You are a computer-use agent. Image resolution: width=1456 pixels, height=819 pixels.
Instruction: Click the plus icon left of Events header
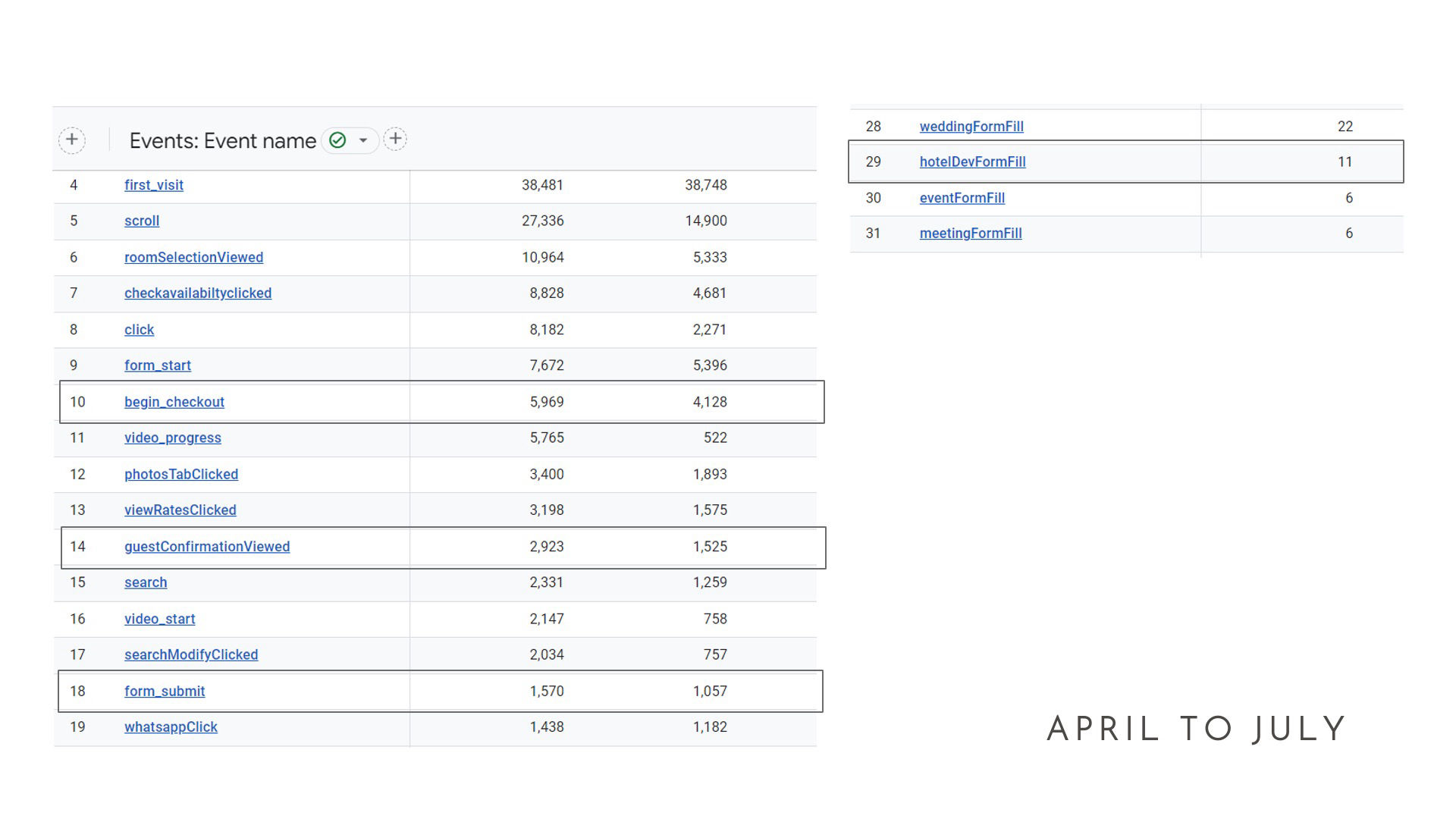pos(72,140)
